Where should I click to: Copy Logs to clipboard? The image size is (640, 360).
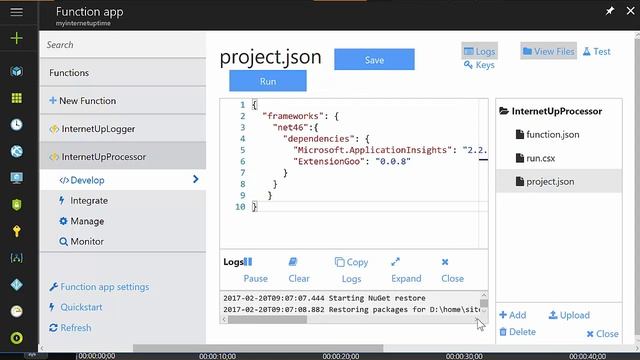[x=351, y=270]
